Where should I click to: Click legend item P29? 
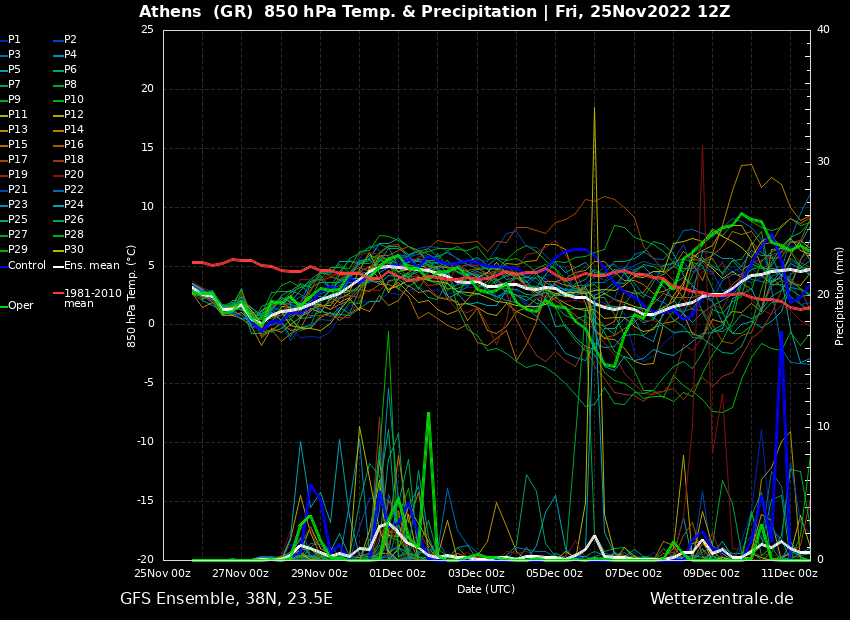tap(14, 249)
